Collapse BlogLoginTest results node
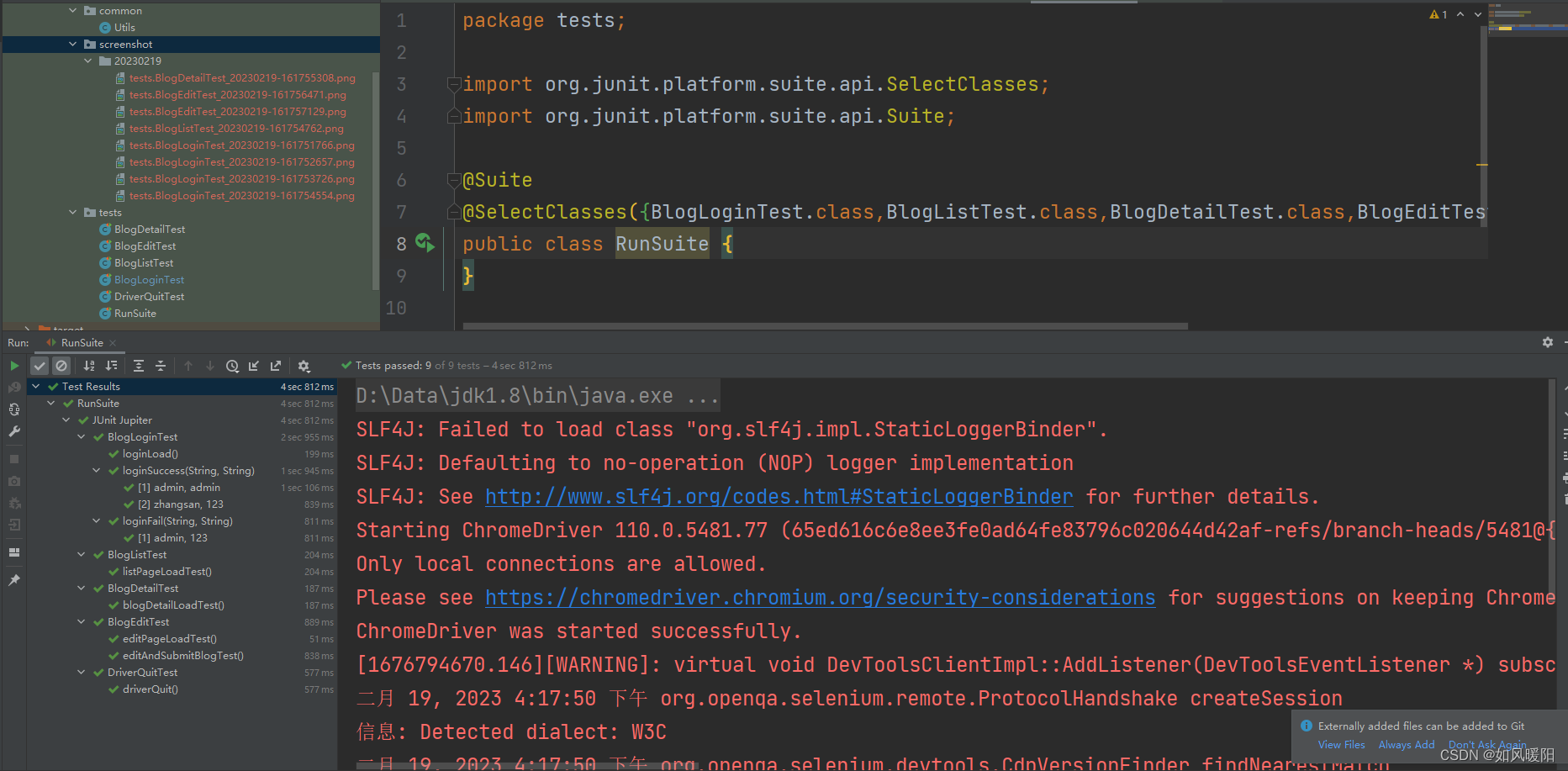 coord(81,437)
